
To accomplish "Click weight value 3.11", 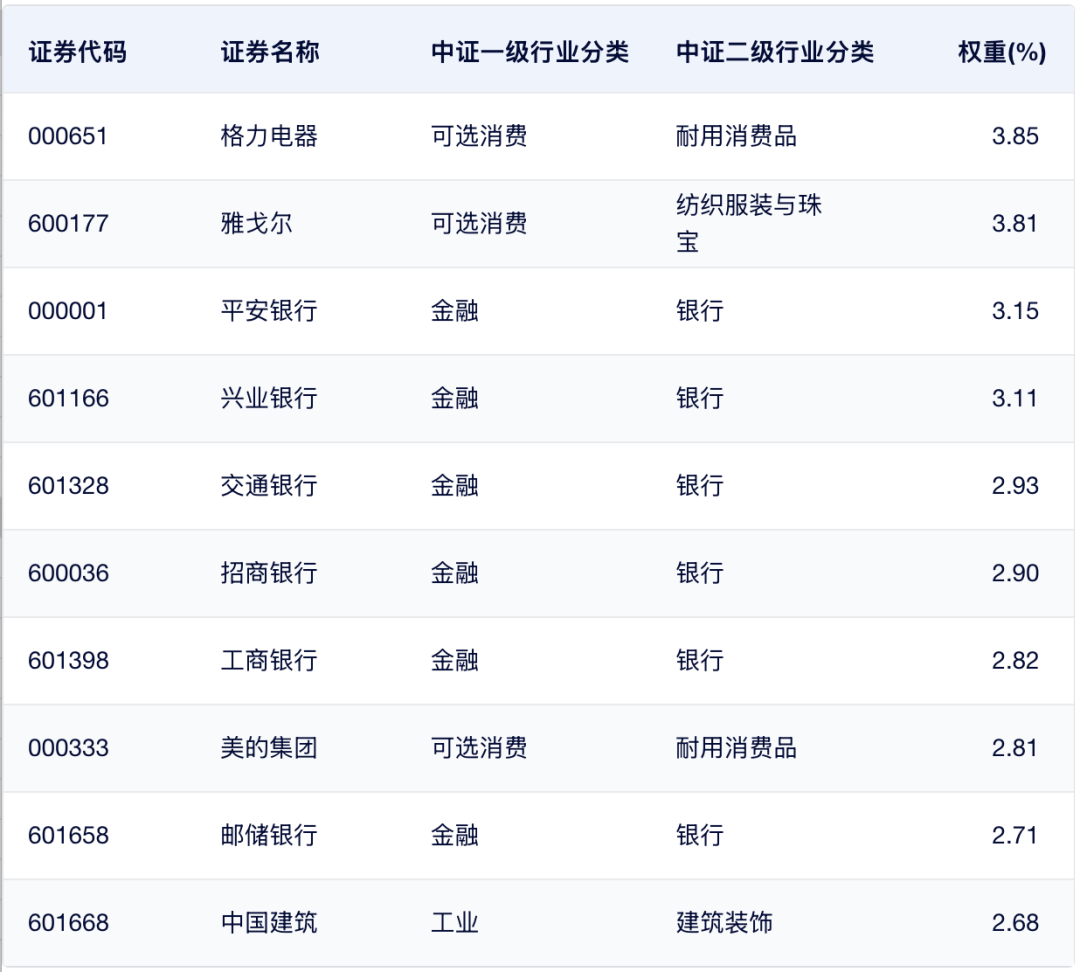I will click(x=1014, y=398).
